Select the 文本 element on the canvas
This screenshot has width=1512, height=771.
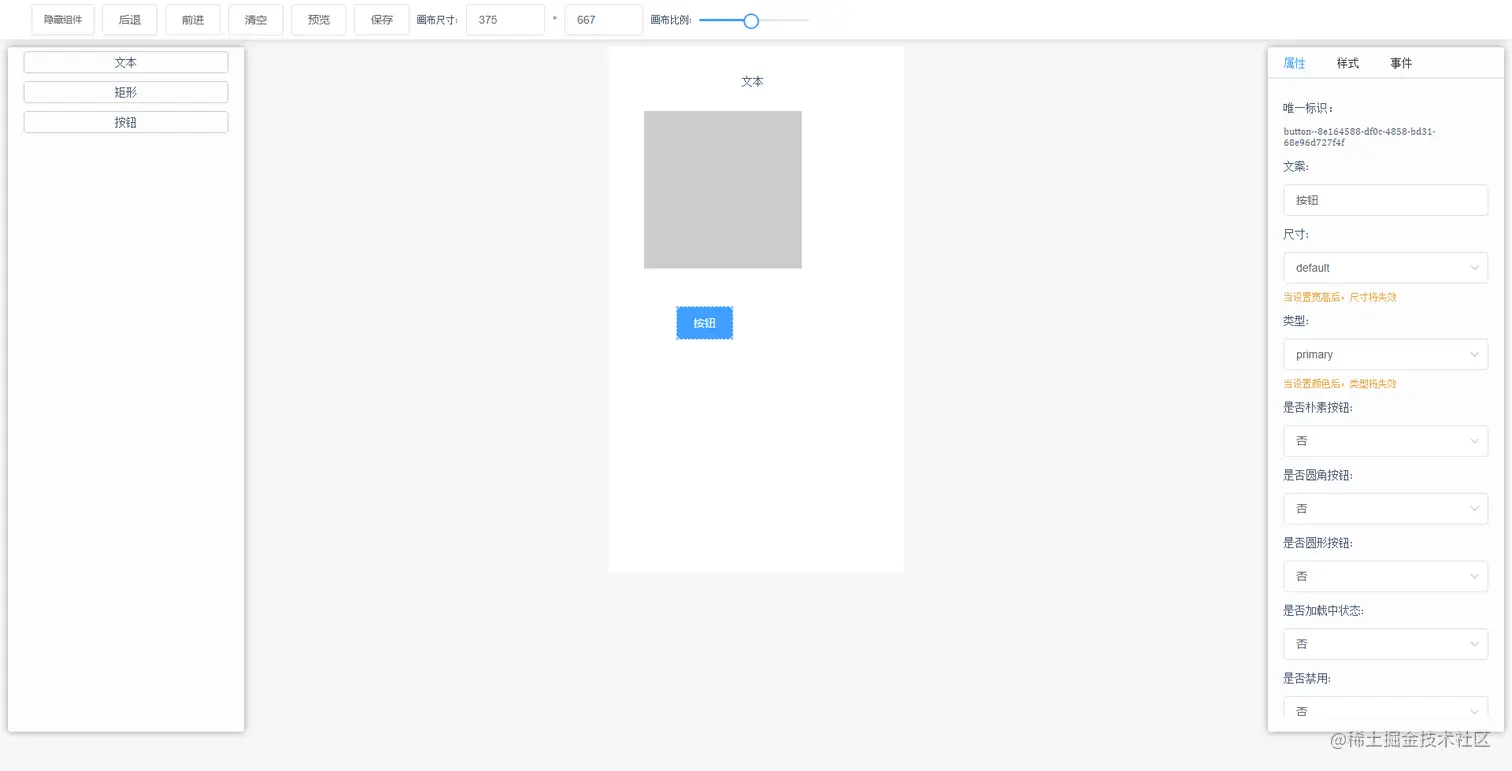tap(752, 82)
